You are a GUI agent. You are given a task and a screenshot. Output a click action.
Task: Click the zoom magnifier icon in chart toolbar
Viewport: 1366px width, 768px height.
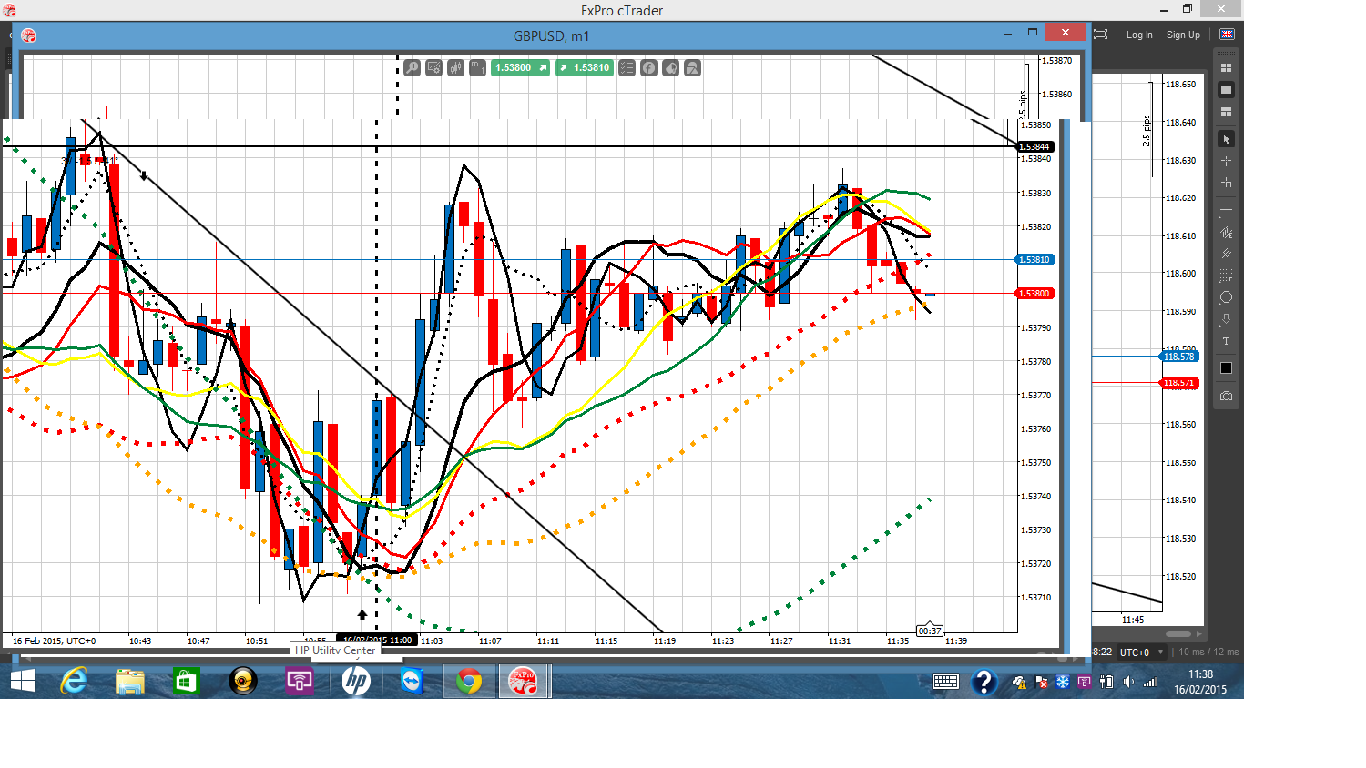(x=411, y=68)
